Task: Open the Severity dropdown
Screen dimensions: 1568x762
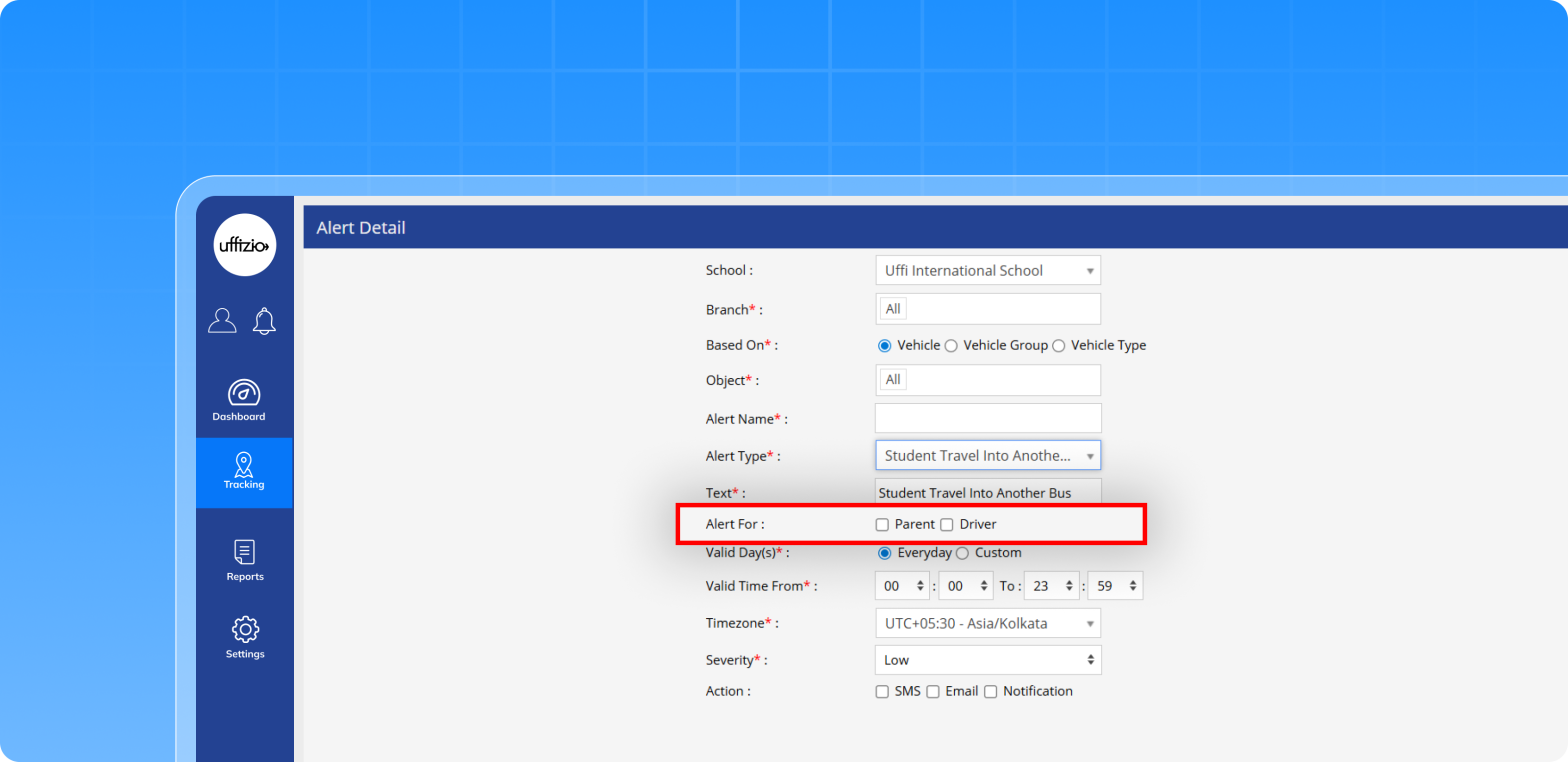Action: (987, 660)
